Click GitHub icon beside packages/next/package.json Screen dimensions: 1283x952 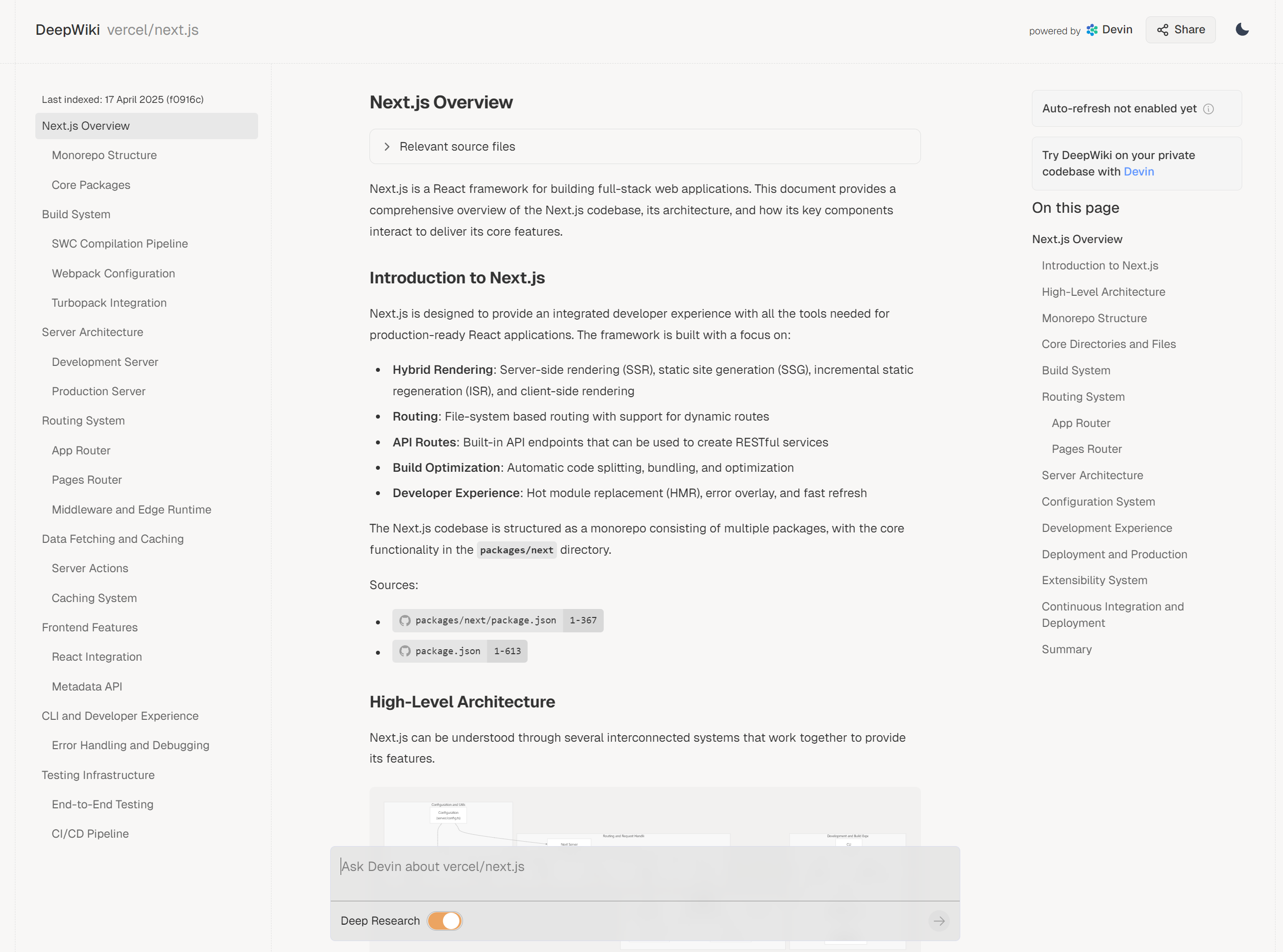pos(405,620)
